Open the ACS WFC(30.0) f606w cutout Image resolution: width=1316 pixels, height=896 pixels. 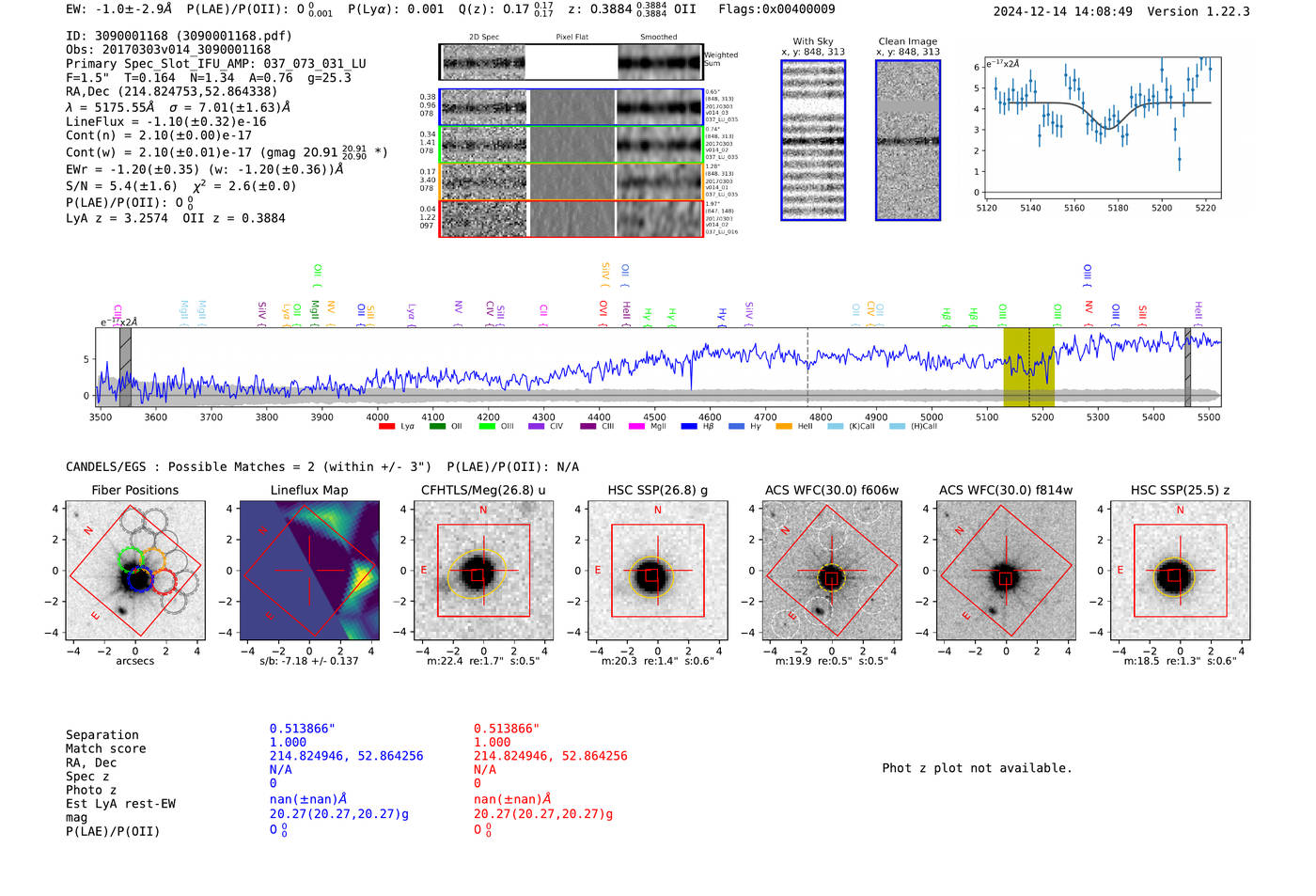(x=831, y=570)
